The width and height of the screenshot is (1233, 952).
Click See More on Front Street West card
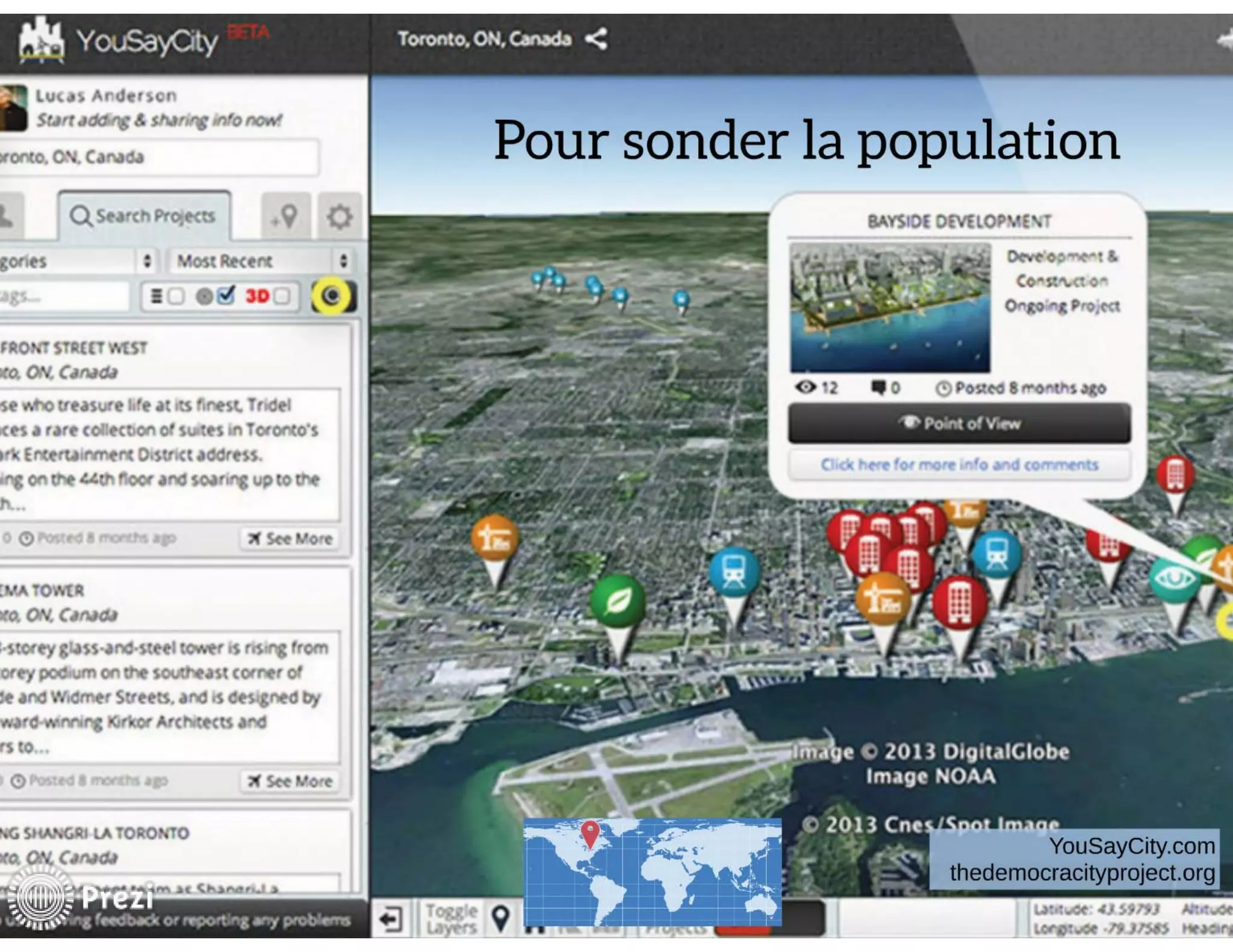291,539
